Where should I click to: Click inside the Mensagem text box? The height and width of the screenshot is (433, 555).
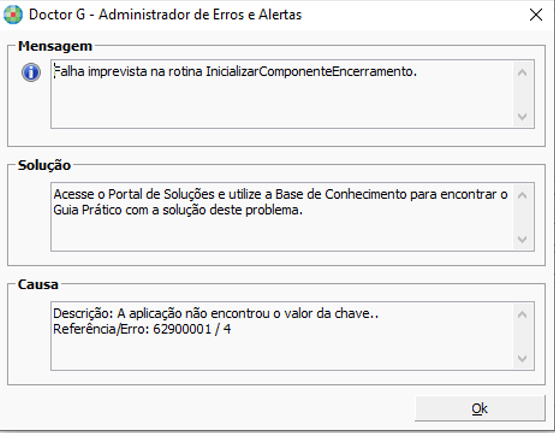pyautogui.click(x=282, y=94)
